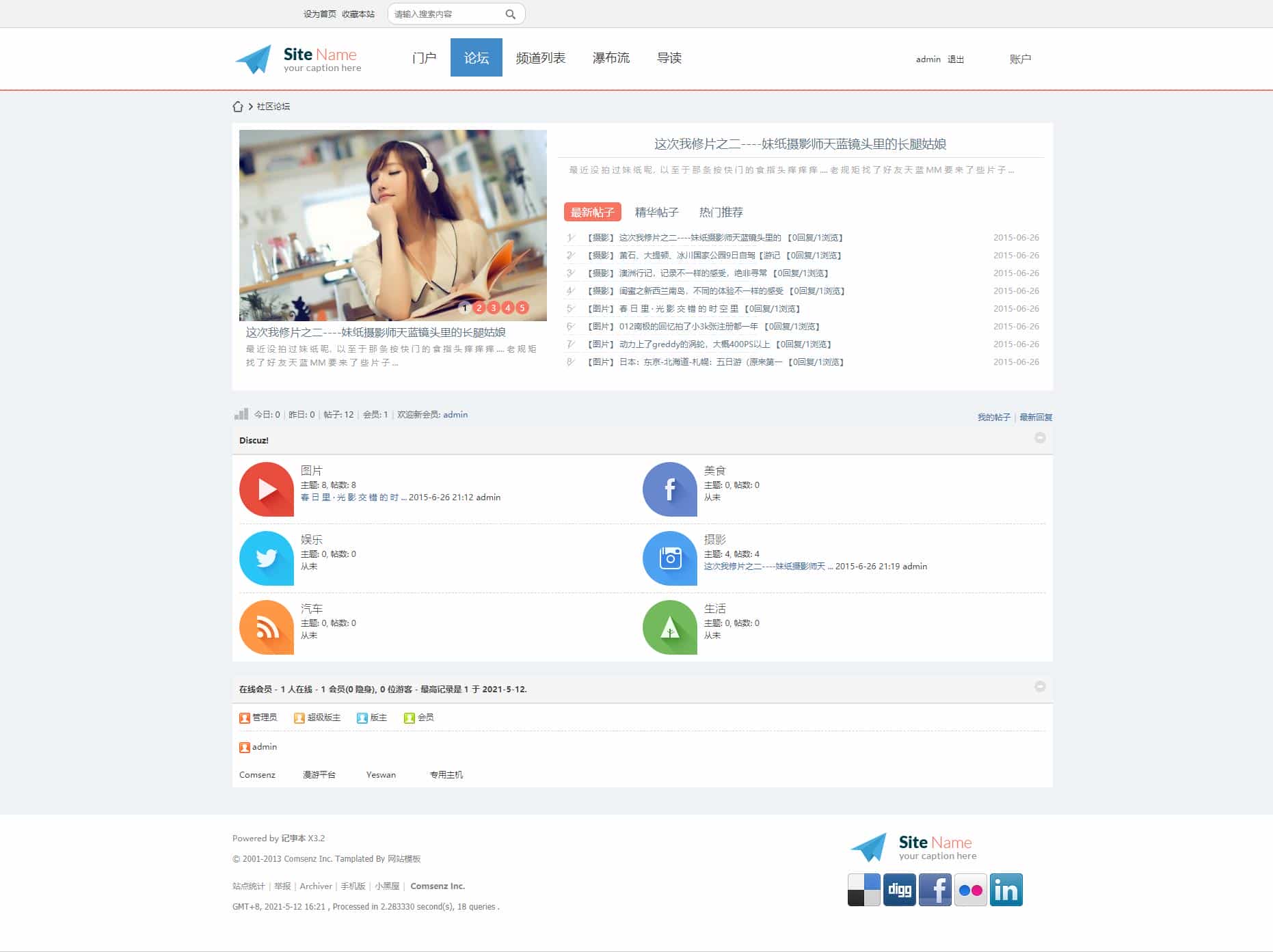Open post 闺蜜之新西兰南岛

(701, 291)
